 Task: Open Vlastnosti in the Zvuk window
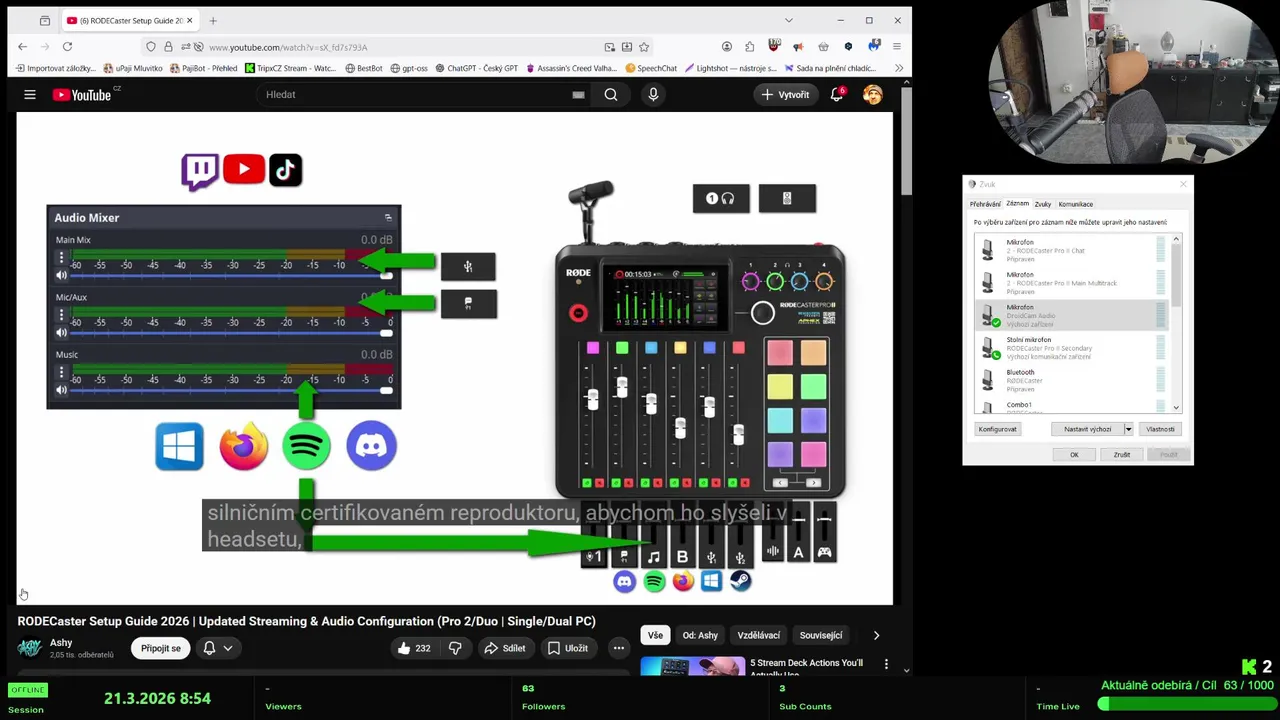point(1160,429)
